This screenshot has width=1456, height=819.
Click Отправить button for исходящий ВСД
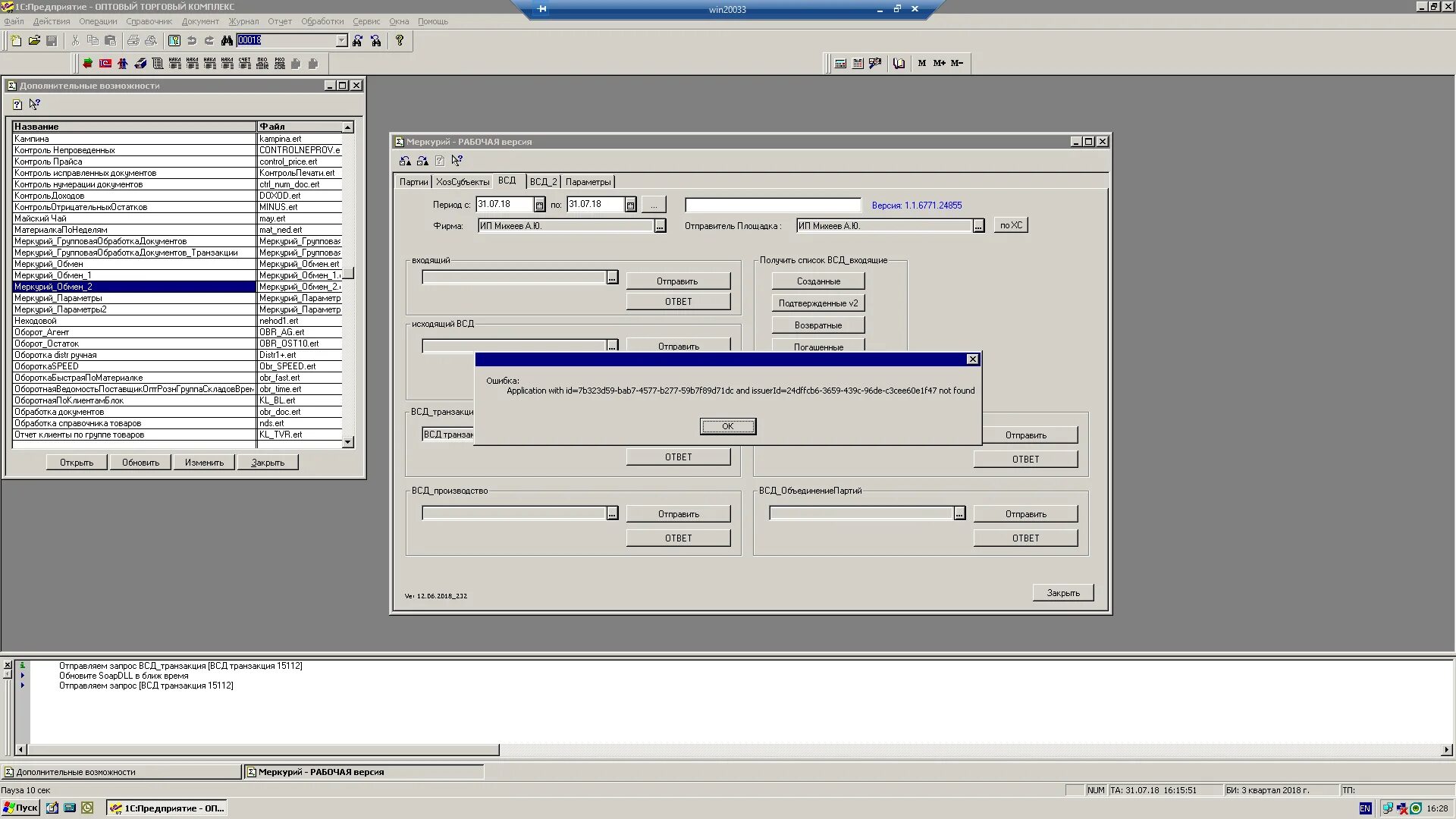point(678,346)
